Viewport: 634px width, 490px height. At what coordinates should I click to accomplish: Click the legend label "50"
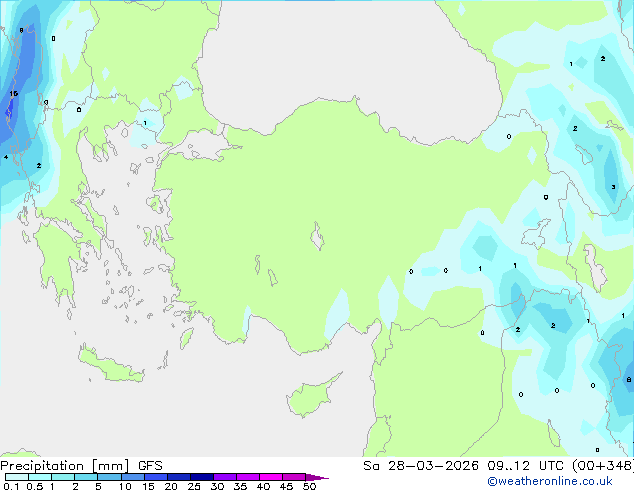tap(309, 486)
